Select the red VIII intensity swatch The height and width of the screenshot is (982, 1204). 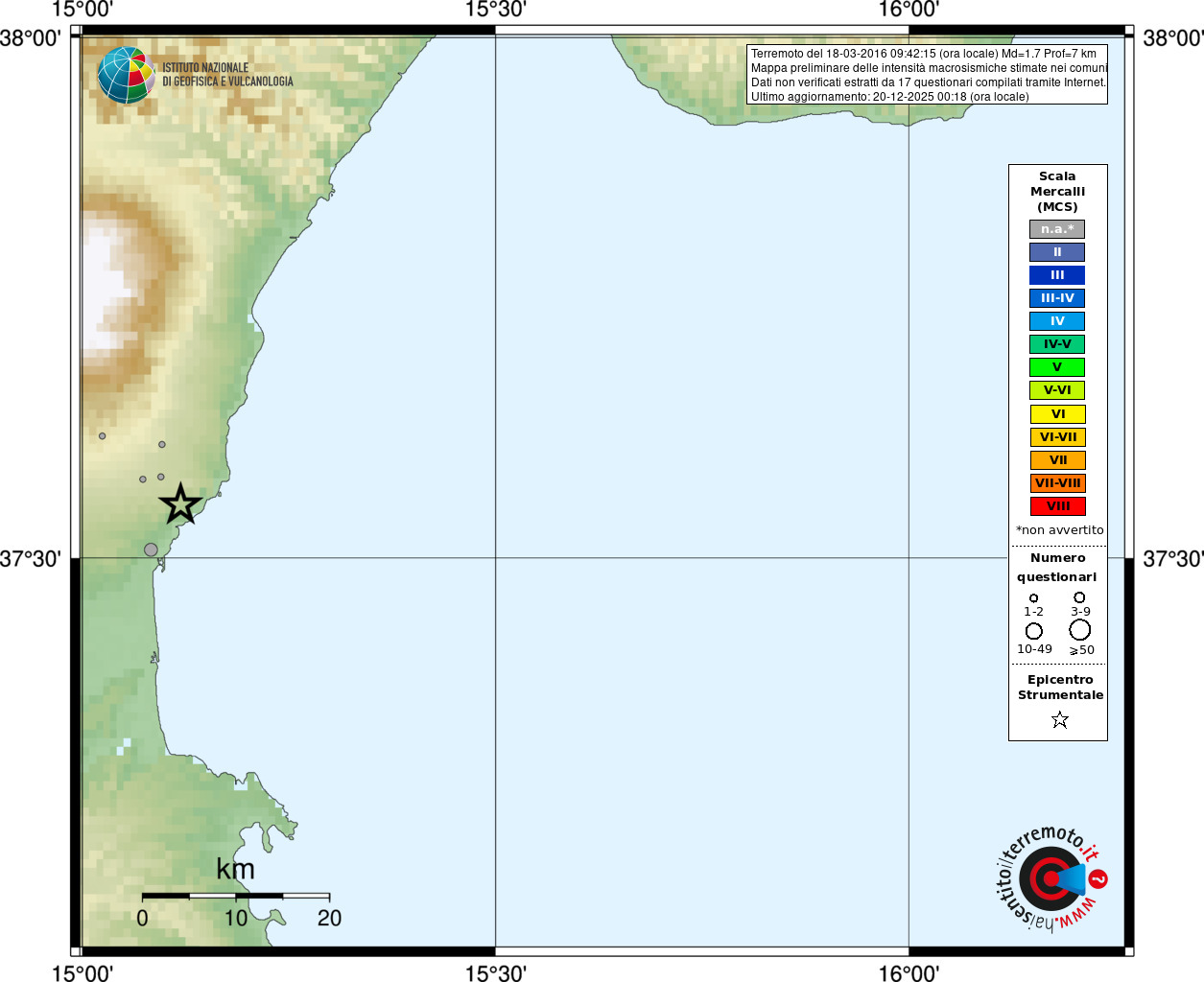(x=1057, y=506)
